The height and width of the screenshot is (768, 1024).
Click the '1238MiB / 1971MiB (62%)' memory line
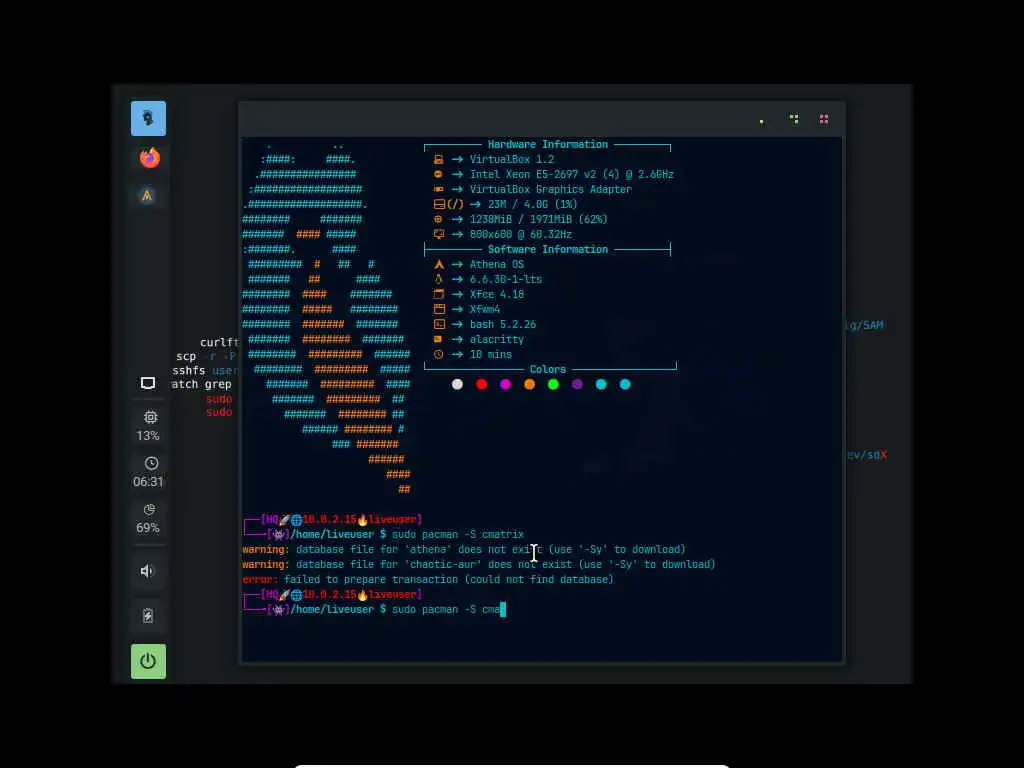pos(538,219)
